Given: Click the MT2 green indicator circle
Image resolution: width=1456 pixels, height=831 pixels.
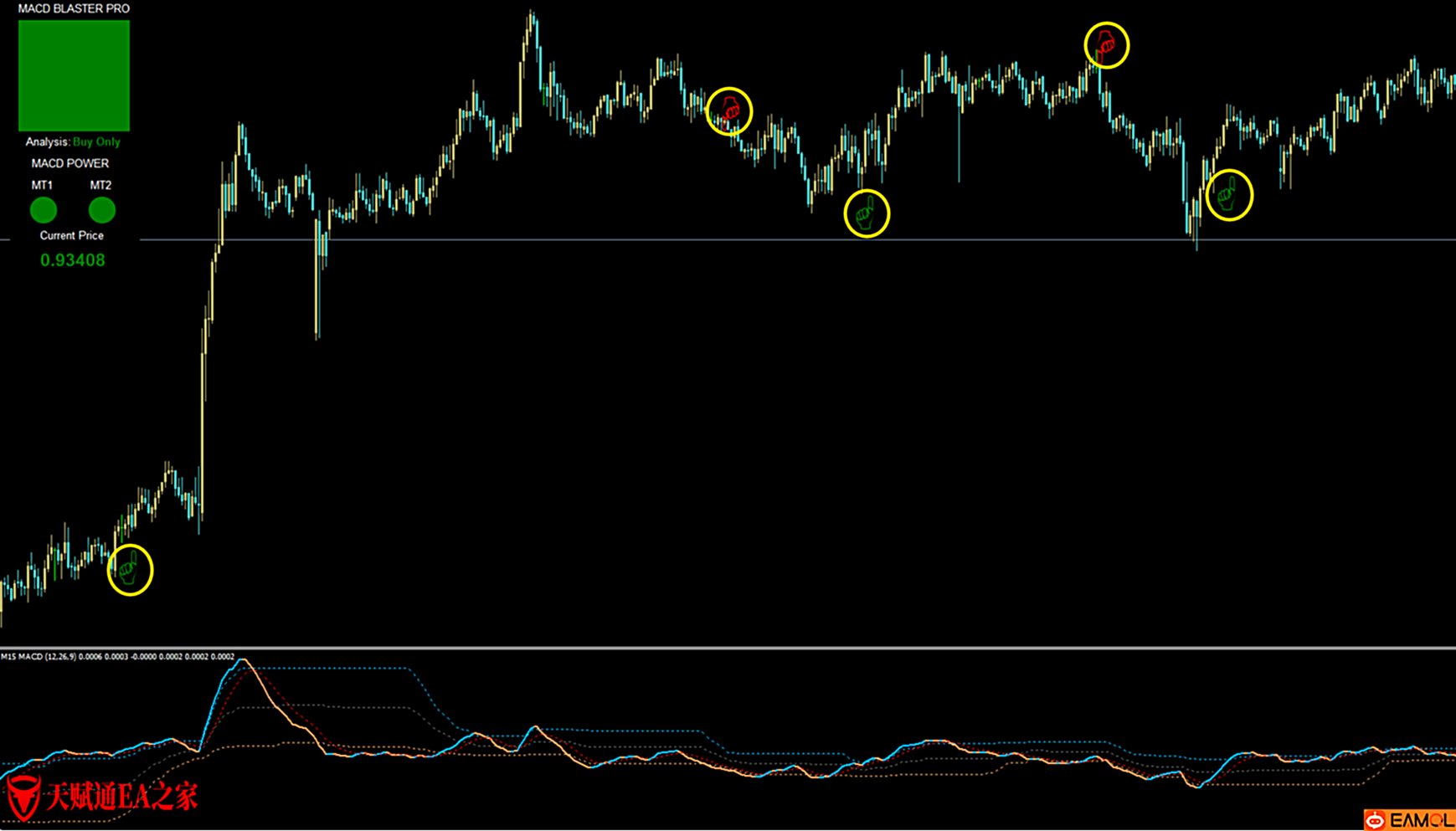Looking at the screenshot, I should pos(101,210).
